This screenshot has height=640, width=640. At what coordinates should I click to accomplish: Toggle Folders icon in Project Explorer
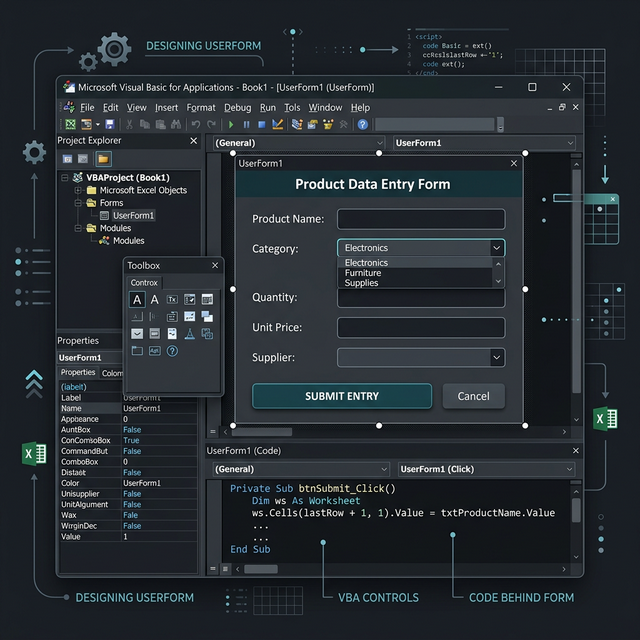pos(103,159)
